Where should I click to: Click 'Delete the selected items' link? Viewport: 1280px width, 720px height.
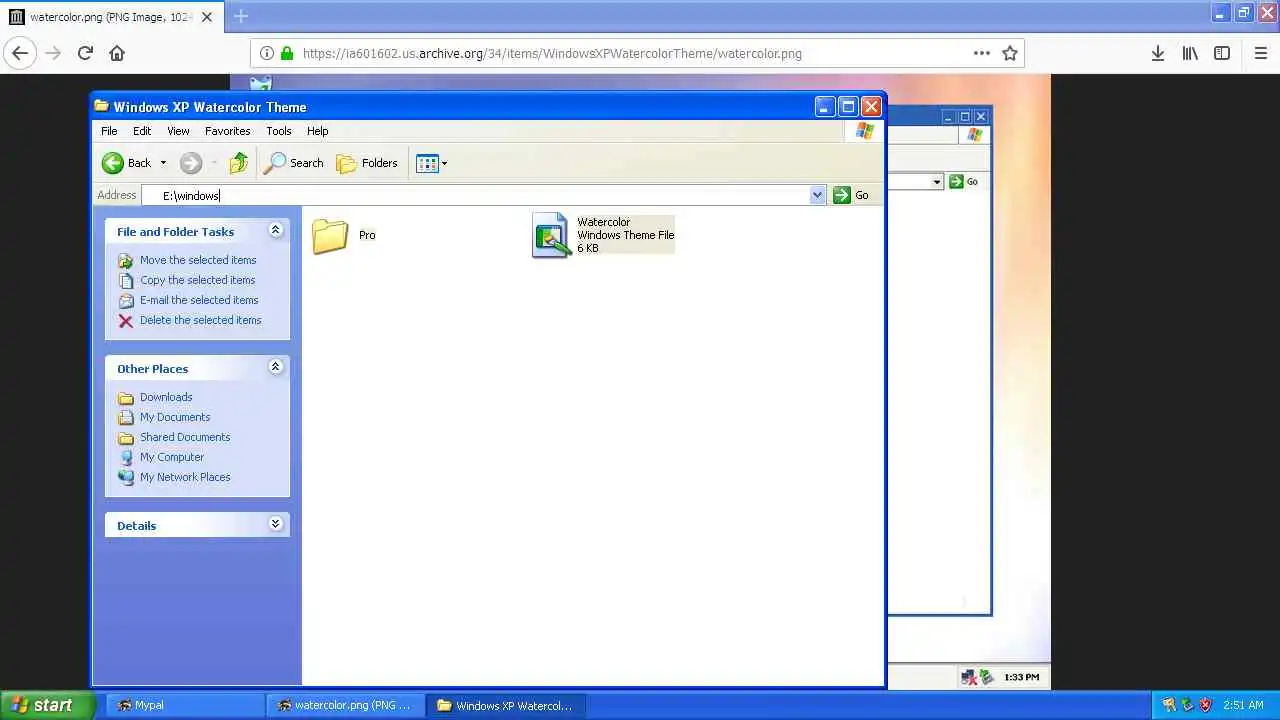pyautogui.click(x=200, y=320)
